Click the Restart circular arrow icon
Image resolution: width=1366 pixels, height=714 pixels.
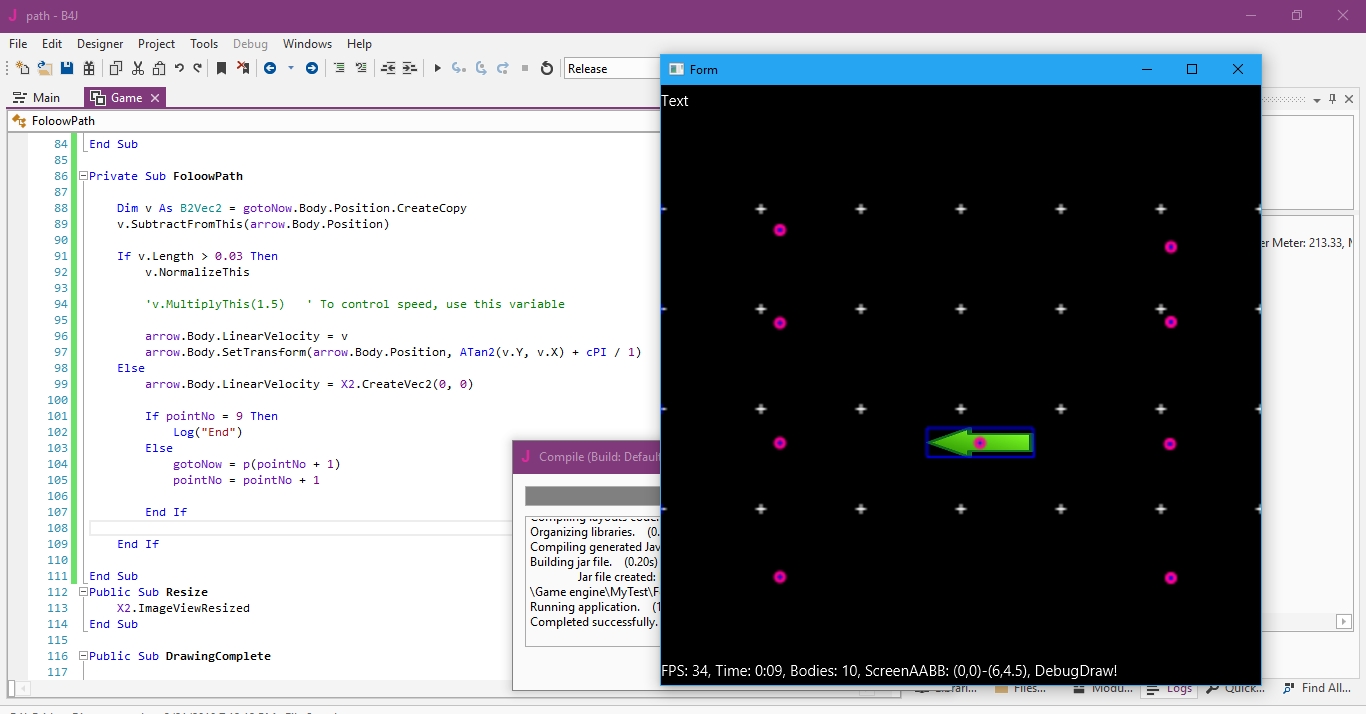coord(547,69)
